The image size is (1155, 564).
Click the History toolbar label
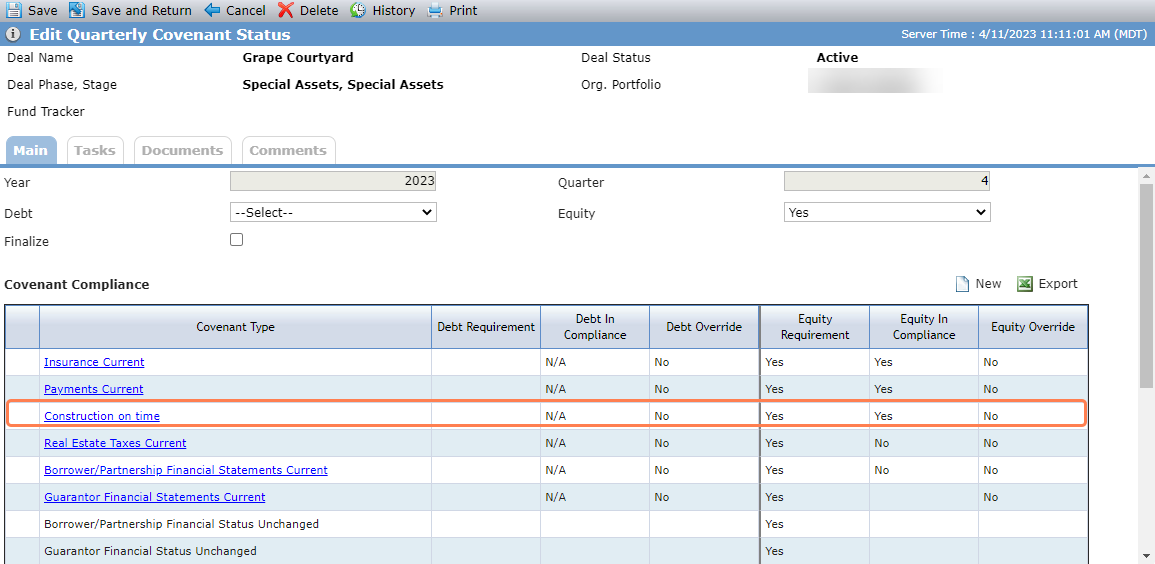(393, 10)
